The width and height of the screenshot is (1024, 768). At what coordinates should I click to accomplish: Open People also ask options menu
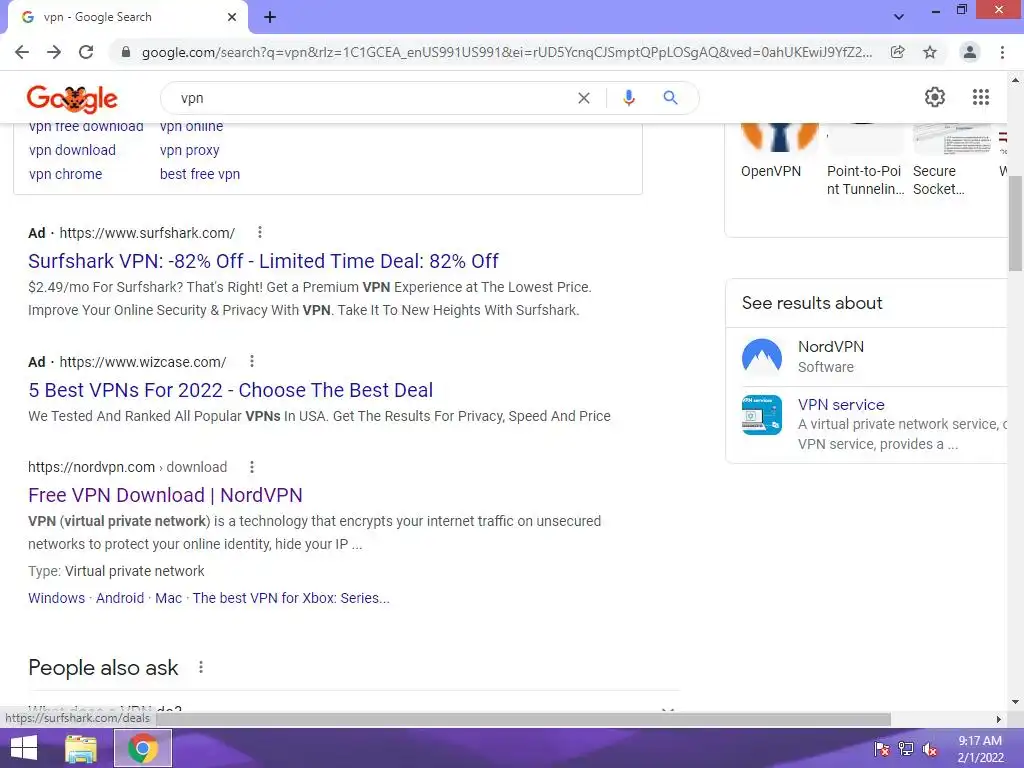[201, 667]
